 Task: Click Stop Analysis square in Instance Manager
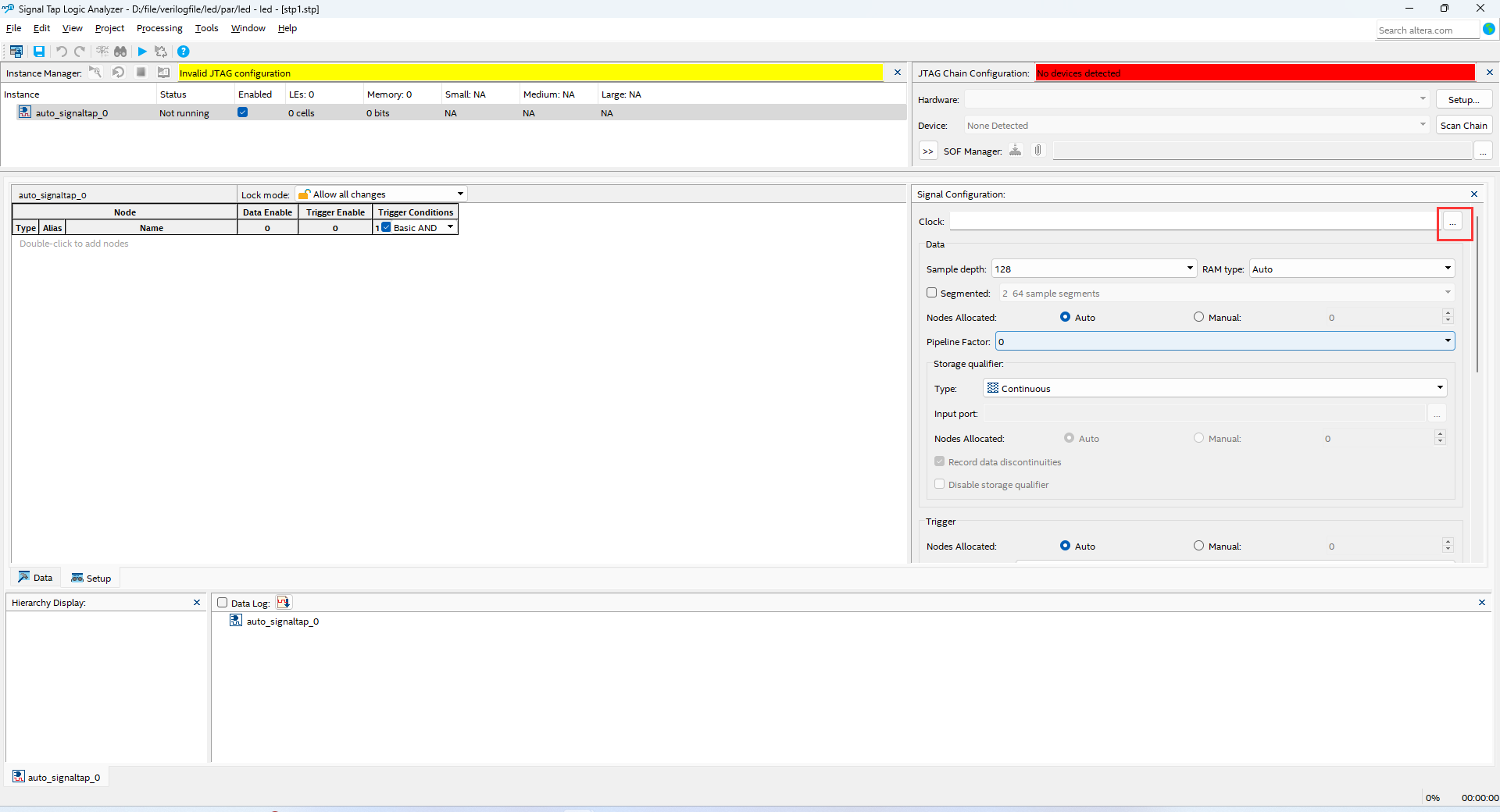pos(141,72)
